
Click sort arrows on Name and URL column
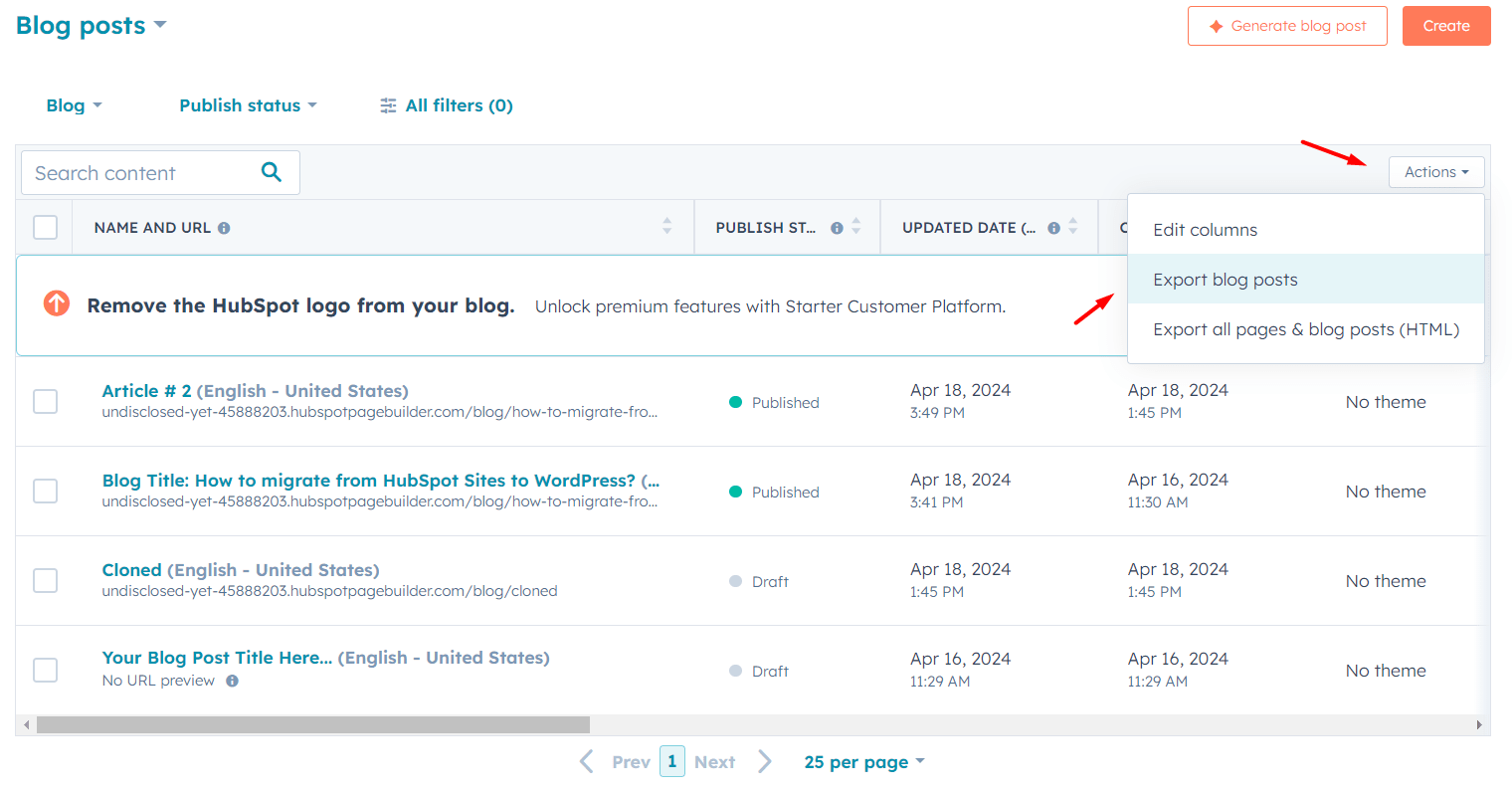pyautogui.click(x=666, y=227)
